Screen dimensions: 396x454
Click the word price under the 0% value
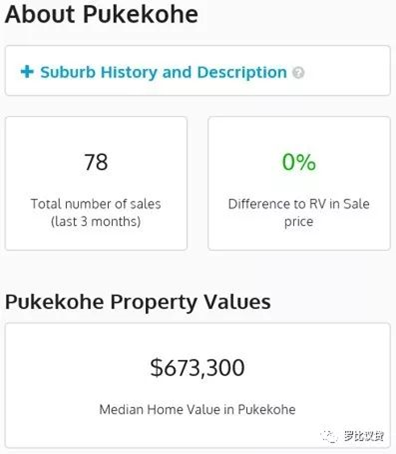pos(299,222)
